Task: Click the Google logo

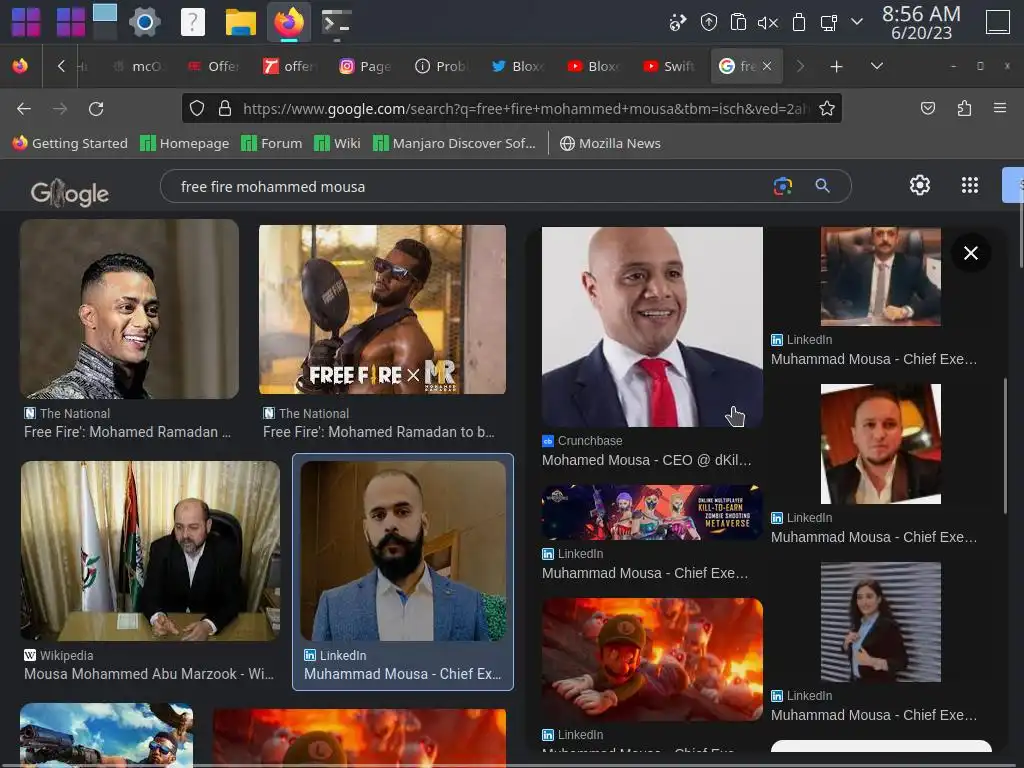Action: pyautogui.click(x=70, y=193)
